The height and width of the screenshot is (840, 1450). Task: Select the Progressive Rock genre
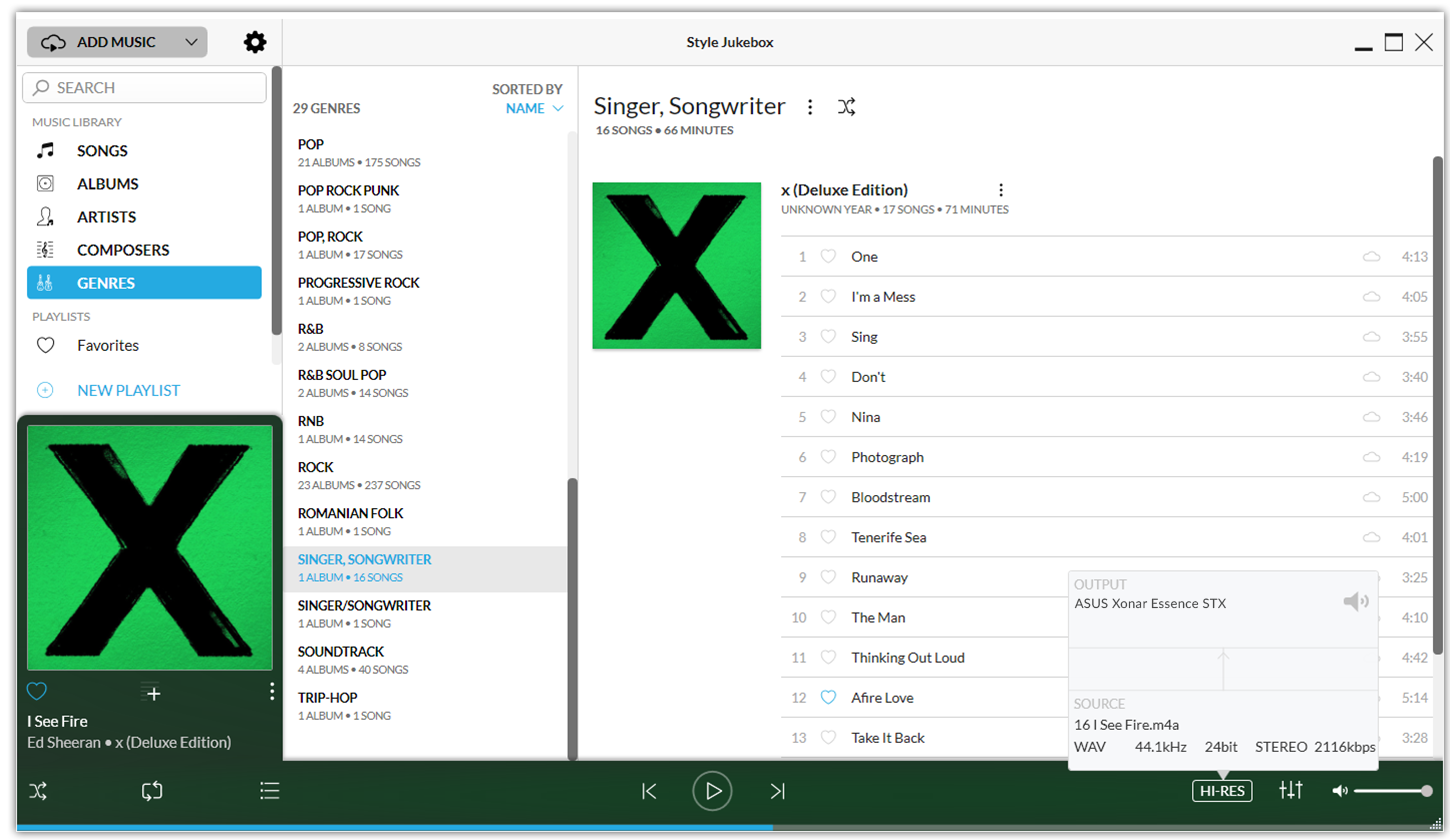[425, 291]
